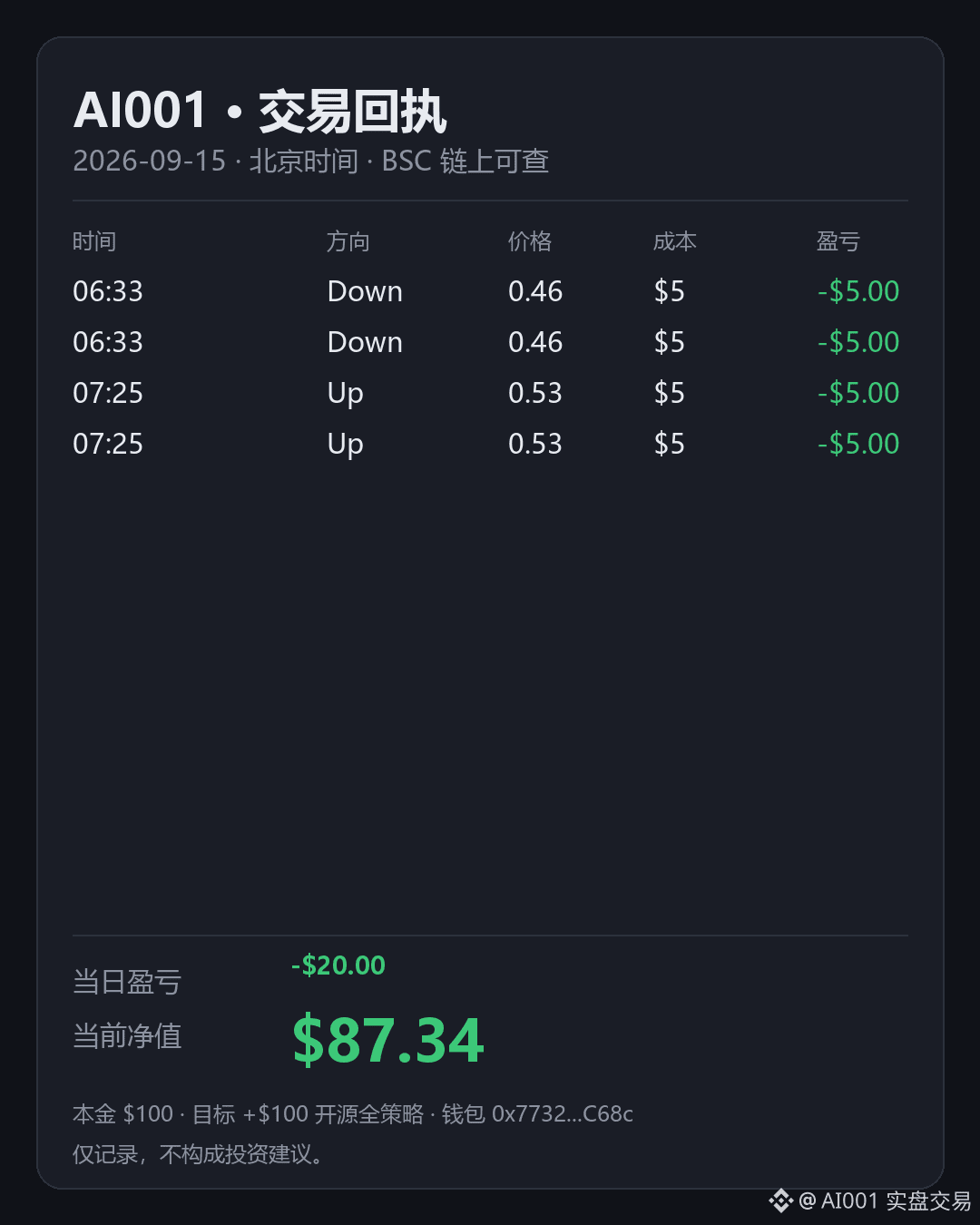Click the first 0.46 price value
Viewport: 980px width, 1225px height.
tap(535, 291)
